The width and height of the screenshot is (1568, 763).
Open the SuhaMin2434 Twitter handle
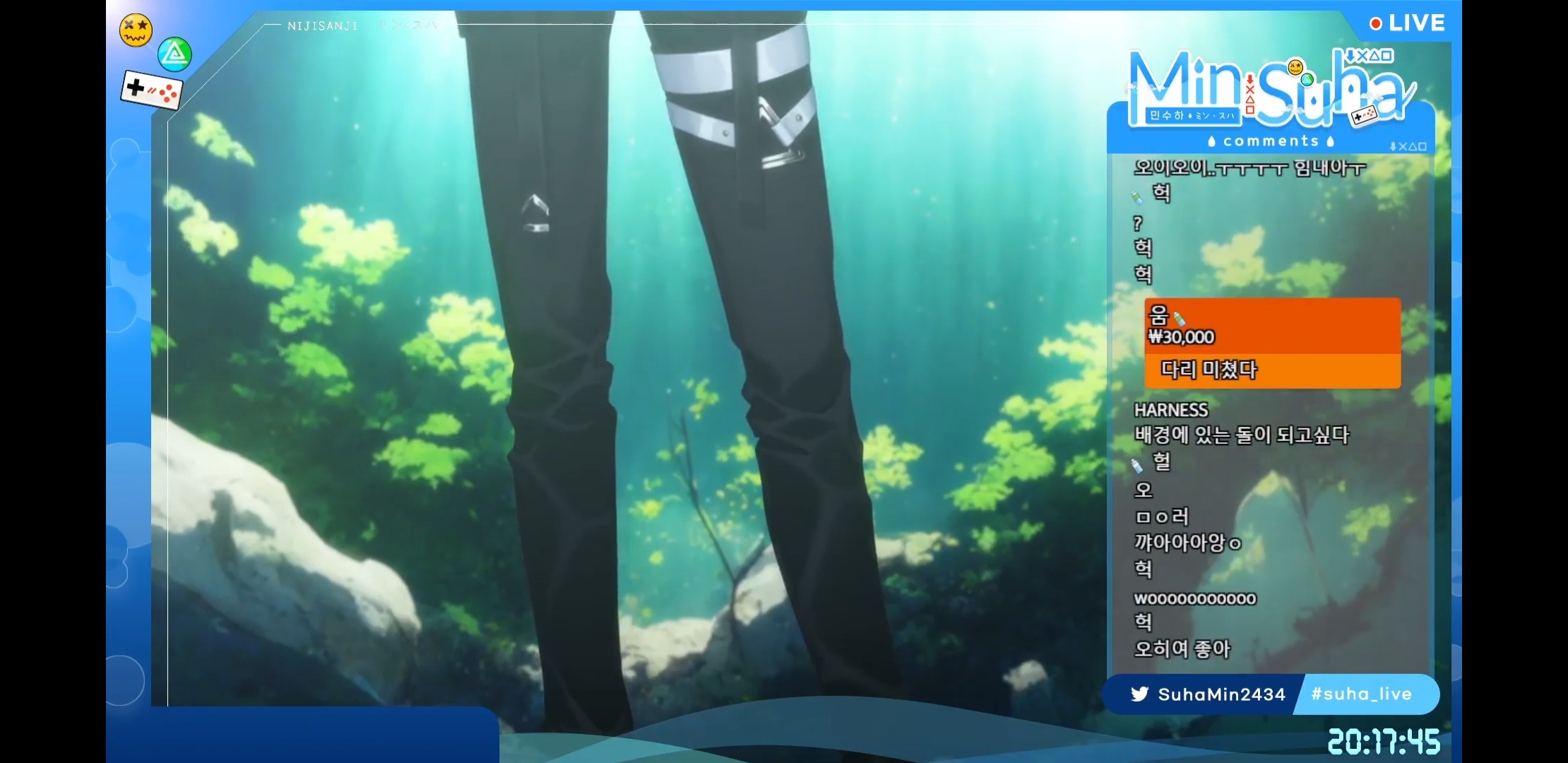click(1221, 694)
